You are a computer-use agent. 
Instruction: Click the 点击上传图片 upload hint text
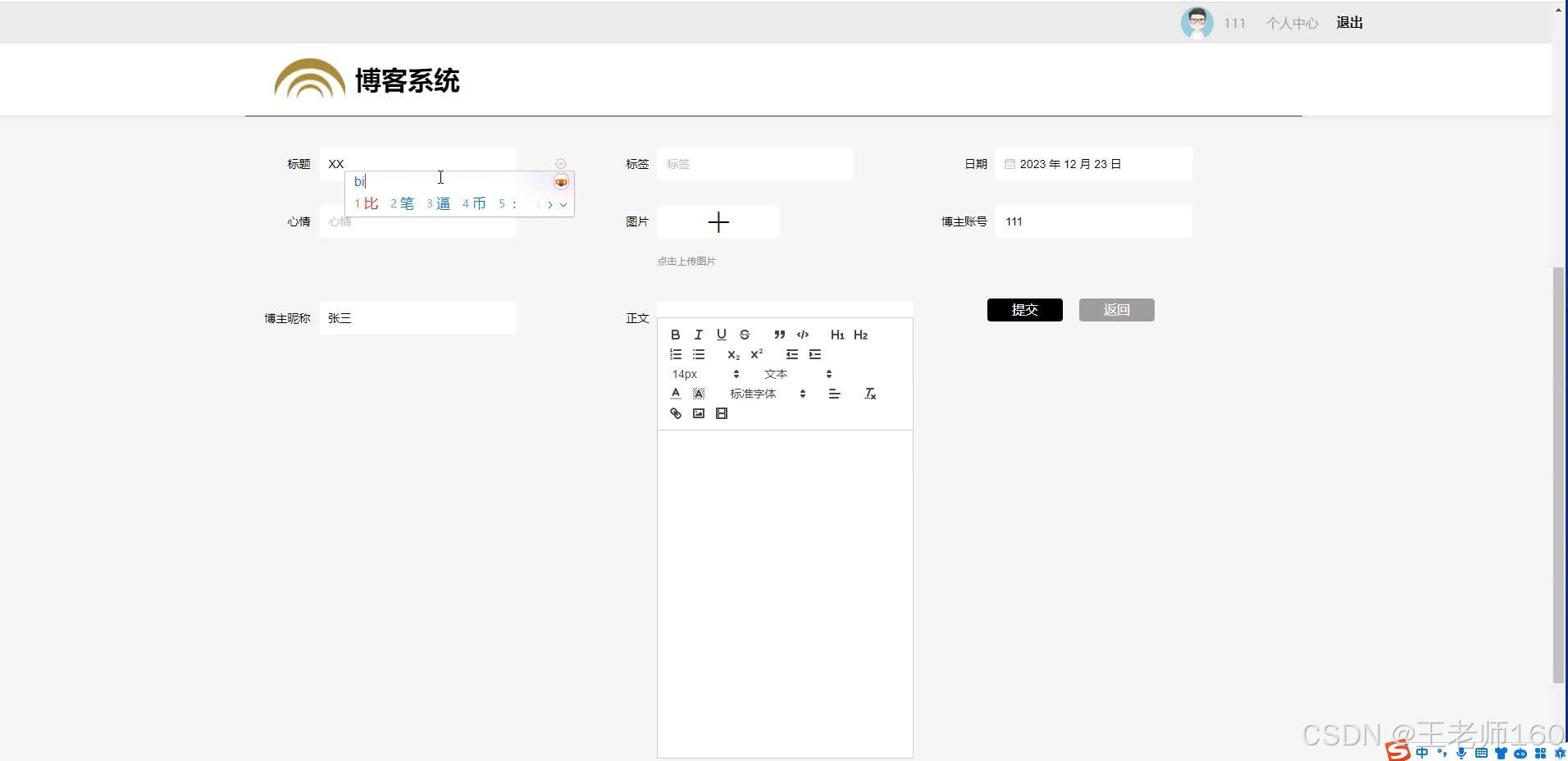coord(686,262)
